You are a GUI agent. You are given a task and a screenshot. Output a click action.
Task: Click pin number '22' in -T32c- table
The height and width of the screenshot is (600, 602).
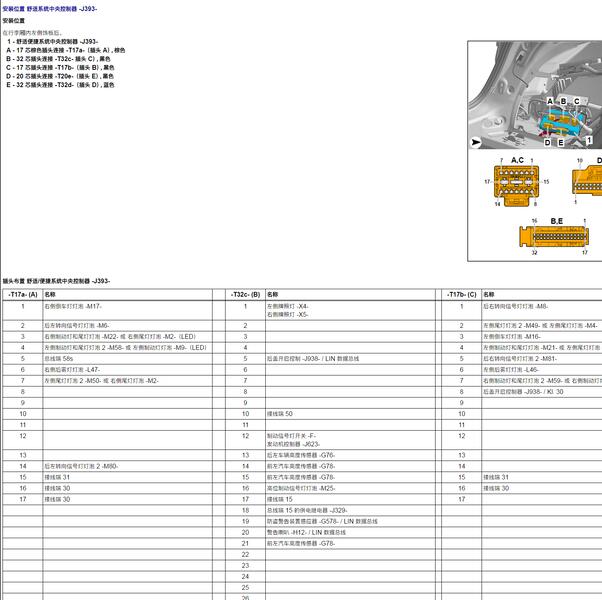click(245, 555)
